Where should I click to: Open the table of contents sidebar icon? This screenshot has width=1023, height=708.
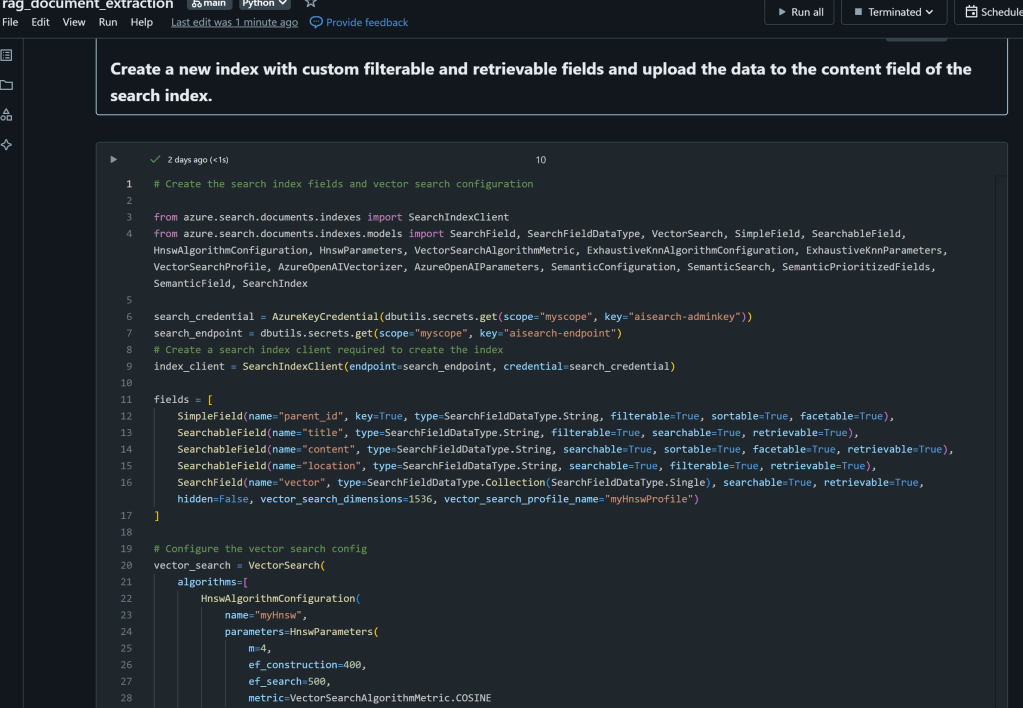pos(7,55)
